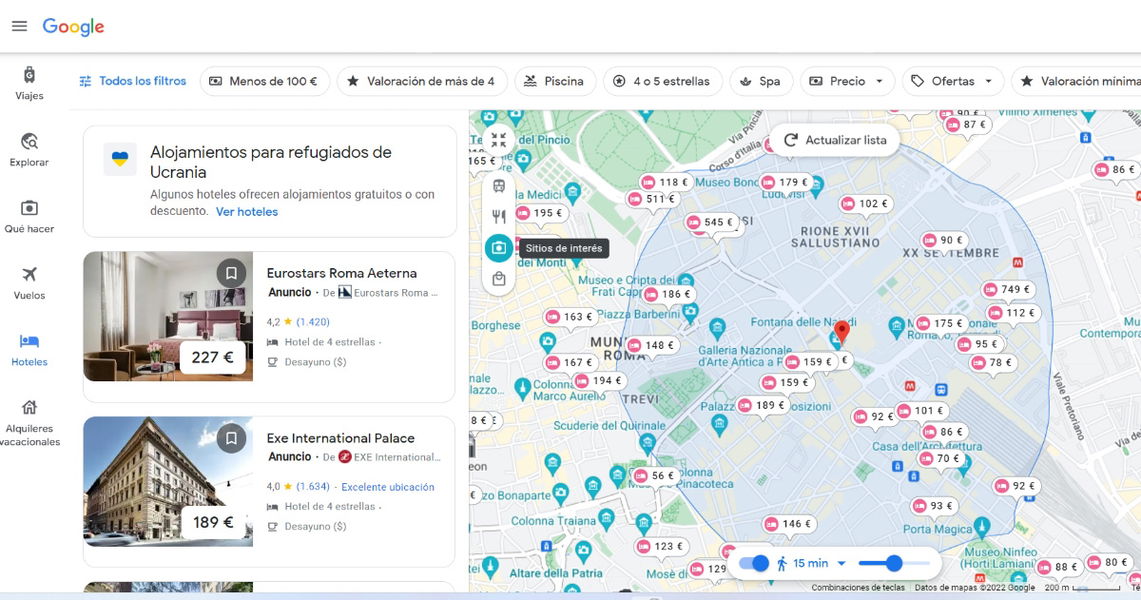Open the 118 € hotel pin
This screenshot has height=600, width=1141.
pyautogui.click(x=665, y=183)
